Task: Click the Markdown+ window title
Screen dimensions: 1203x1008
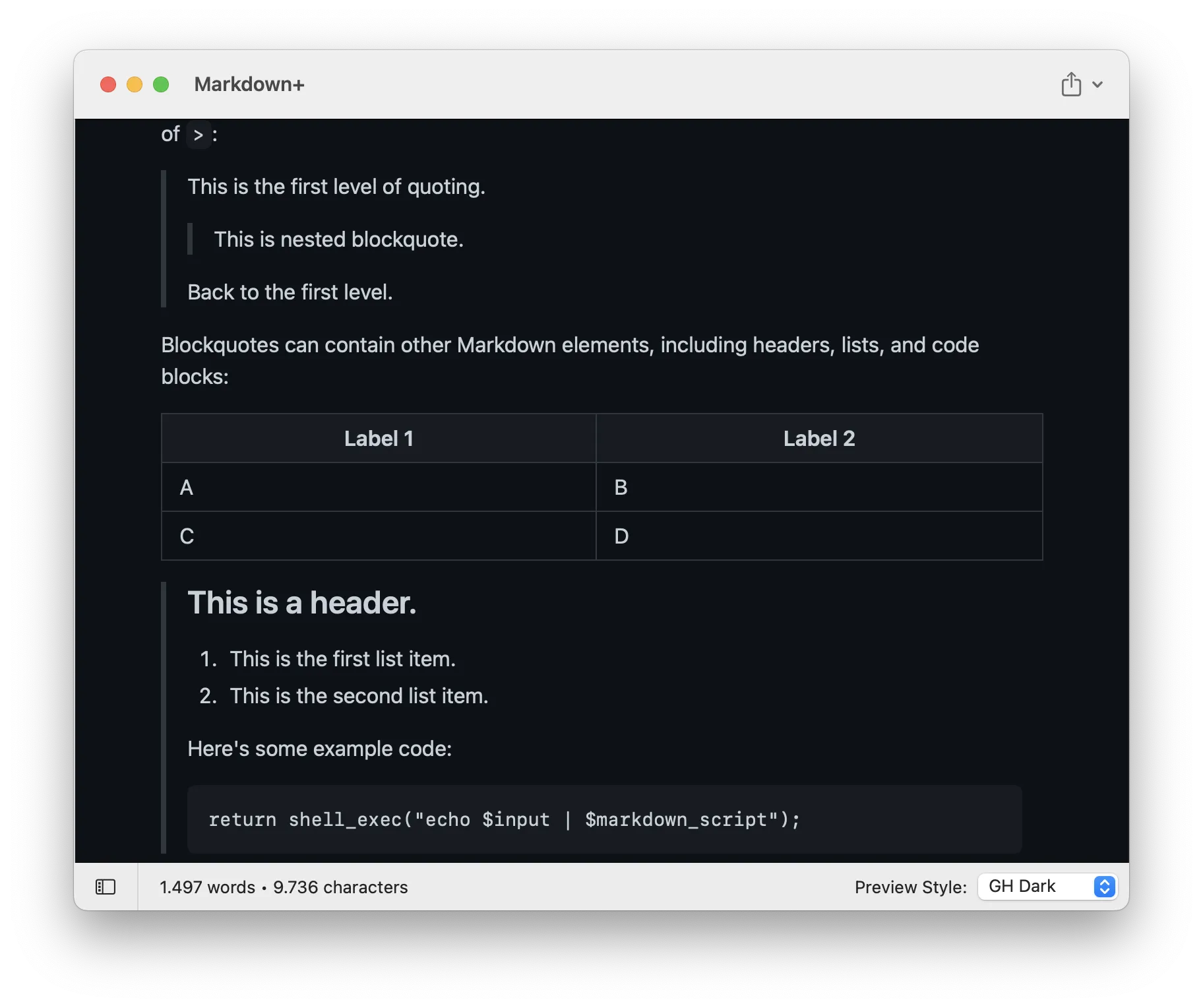Action: (249, 84)
